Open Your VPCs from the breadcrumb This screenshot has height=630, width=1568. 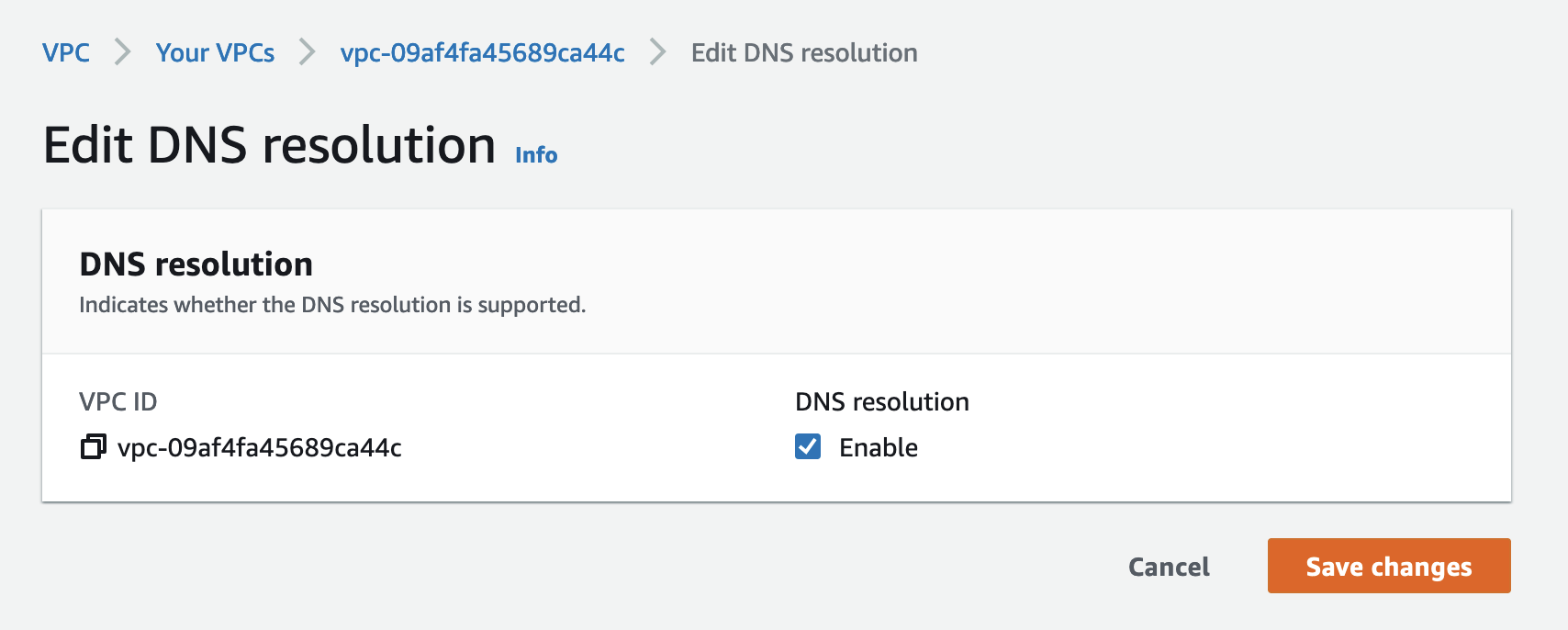coord(215,52)
